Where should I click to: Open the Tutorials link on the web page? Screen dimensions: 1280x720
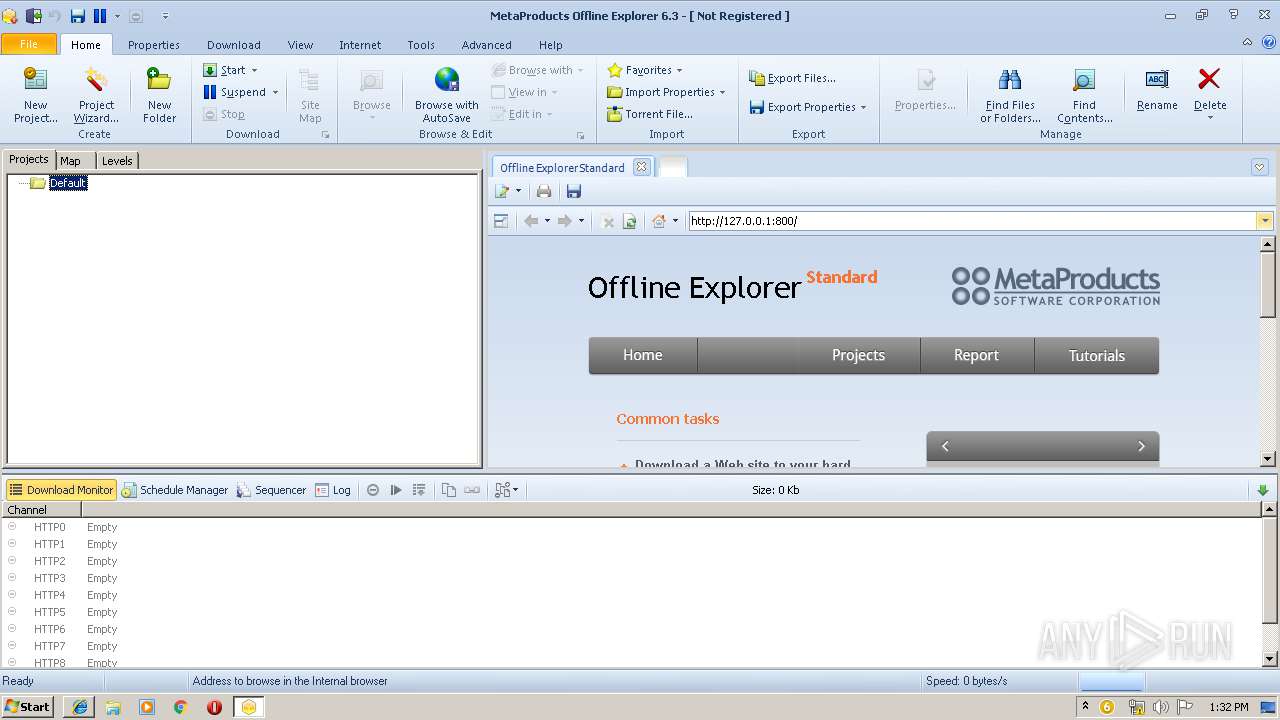[1096, 355]
